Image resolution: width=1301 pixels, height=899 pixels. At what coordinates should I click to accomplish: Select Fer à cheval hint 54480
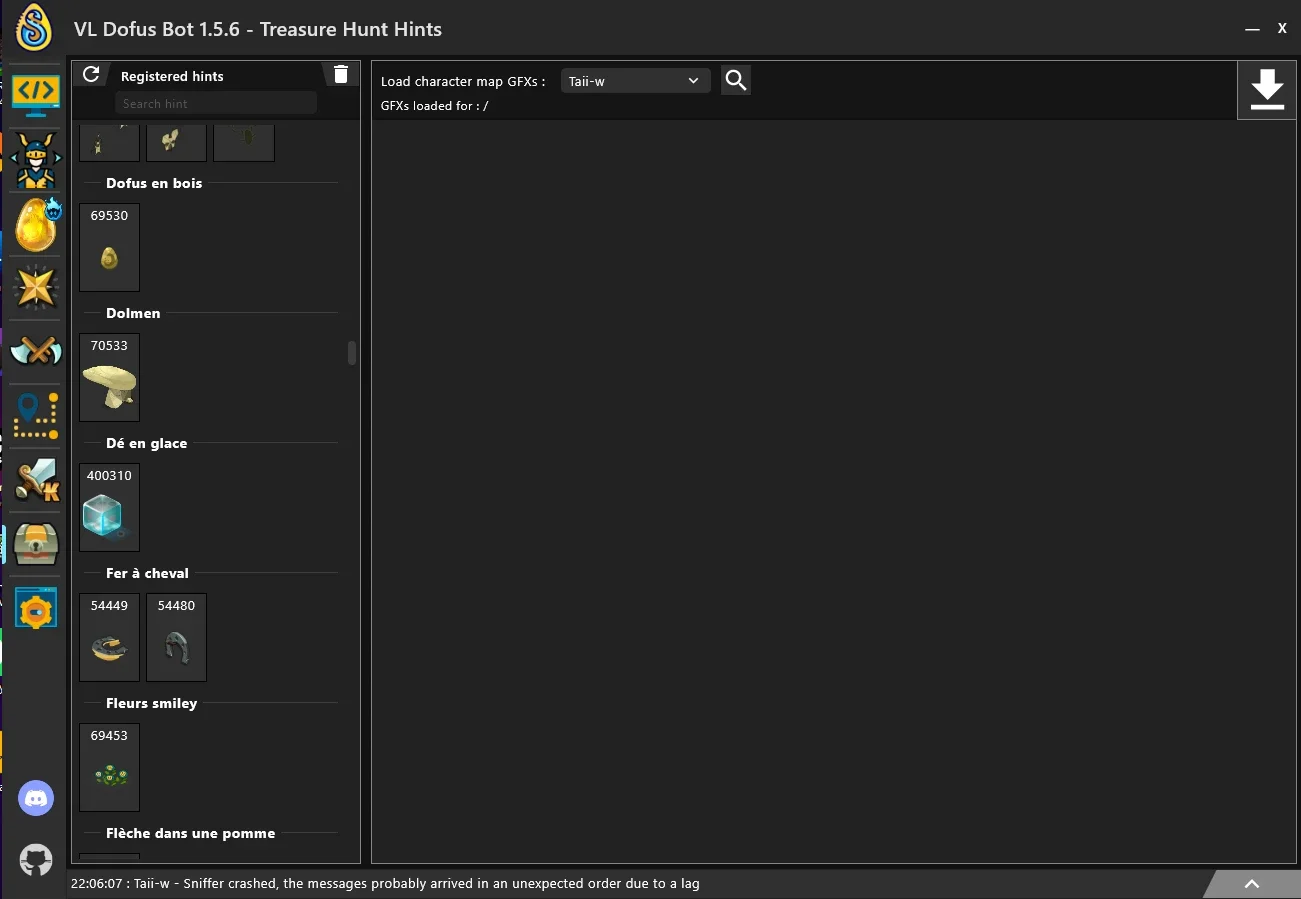176,638
